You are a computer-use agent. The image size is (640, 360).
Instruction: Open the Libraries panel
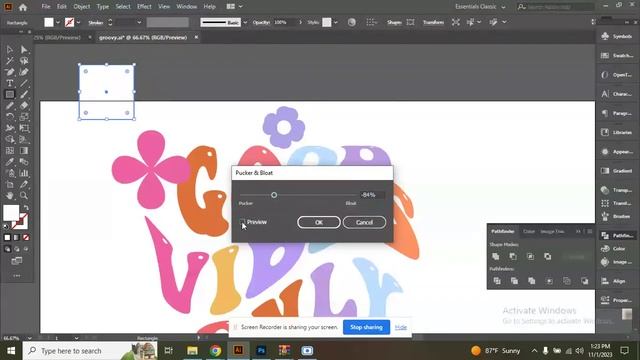click(x=617, y=132)
